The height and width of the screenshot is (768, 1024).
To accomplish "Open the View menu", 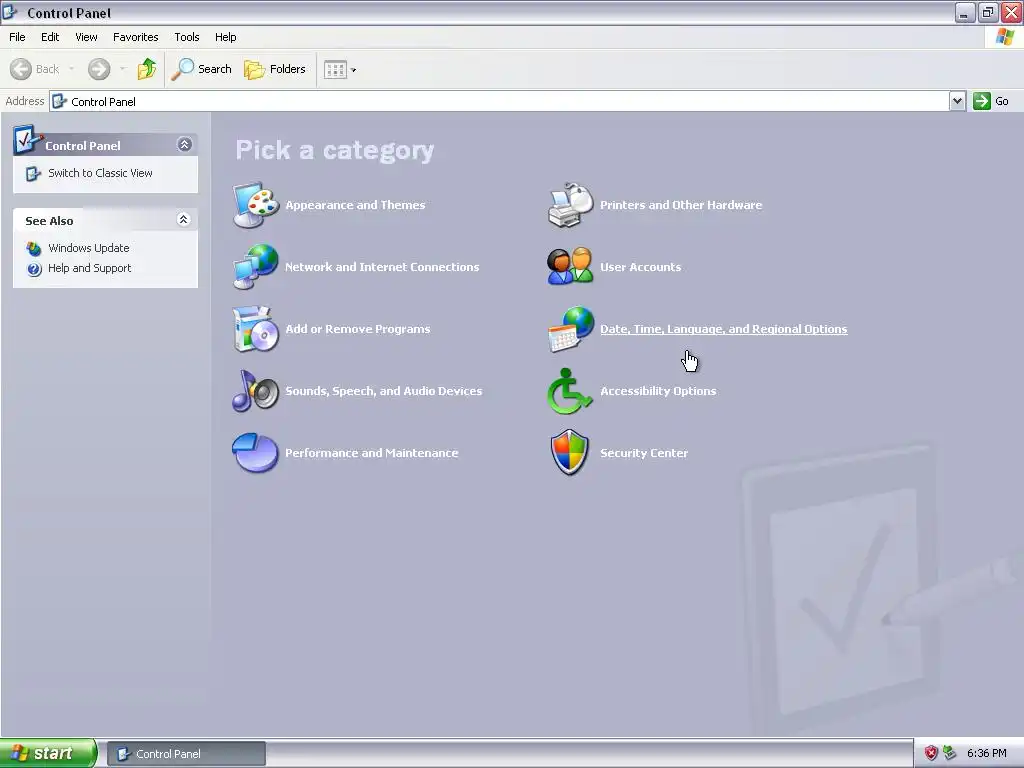I will (x=86, y=37).
